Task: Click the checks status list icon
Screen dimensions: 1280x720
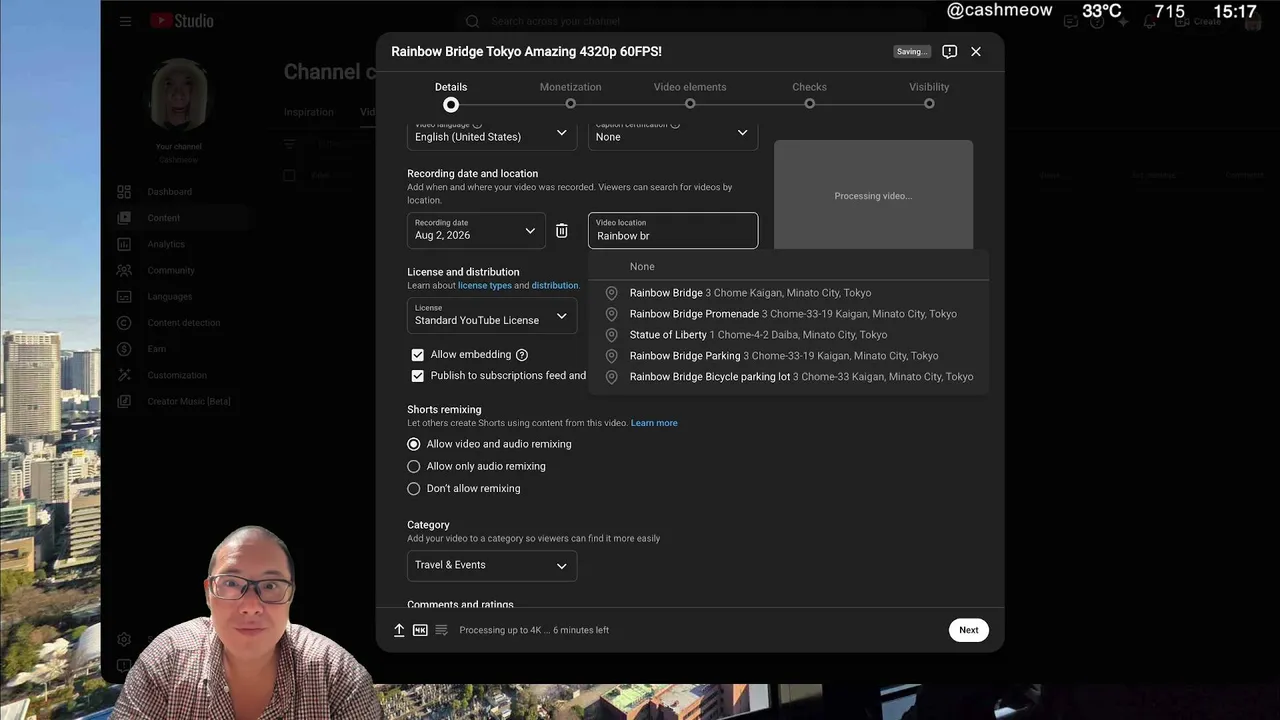Action: click(x=441, y=630)
